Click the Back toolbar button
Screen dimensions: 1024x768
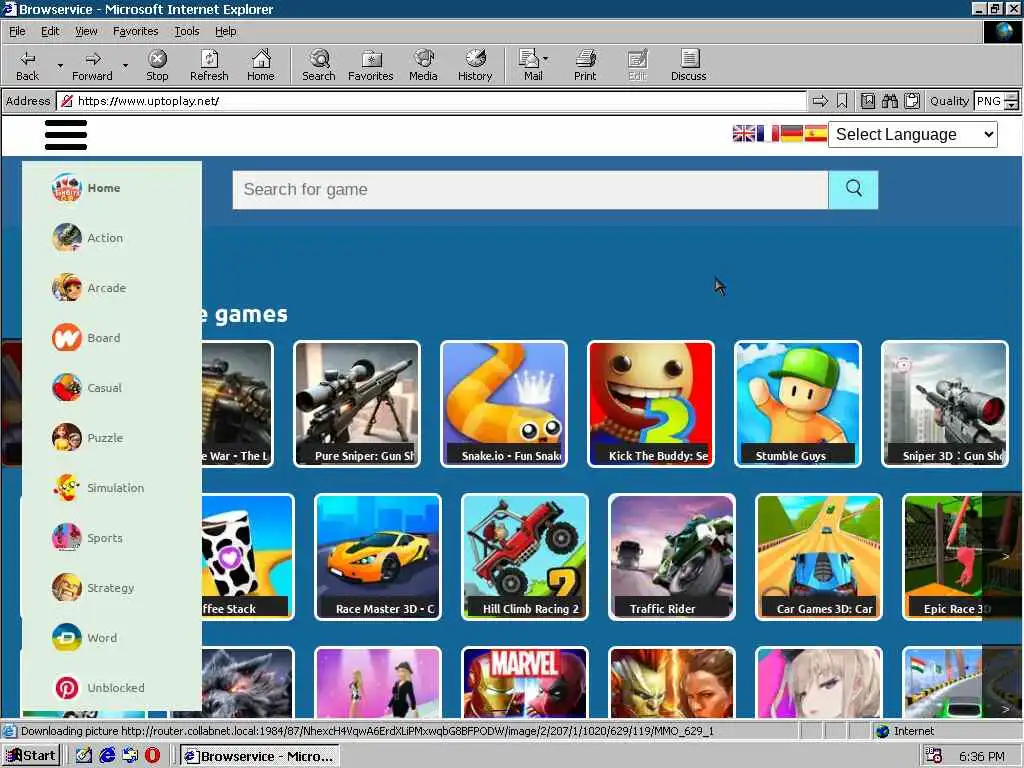(27, 65)
